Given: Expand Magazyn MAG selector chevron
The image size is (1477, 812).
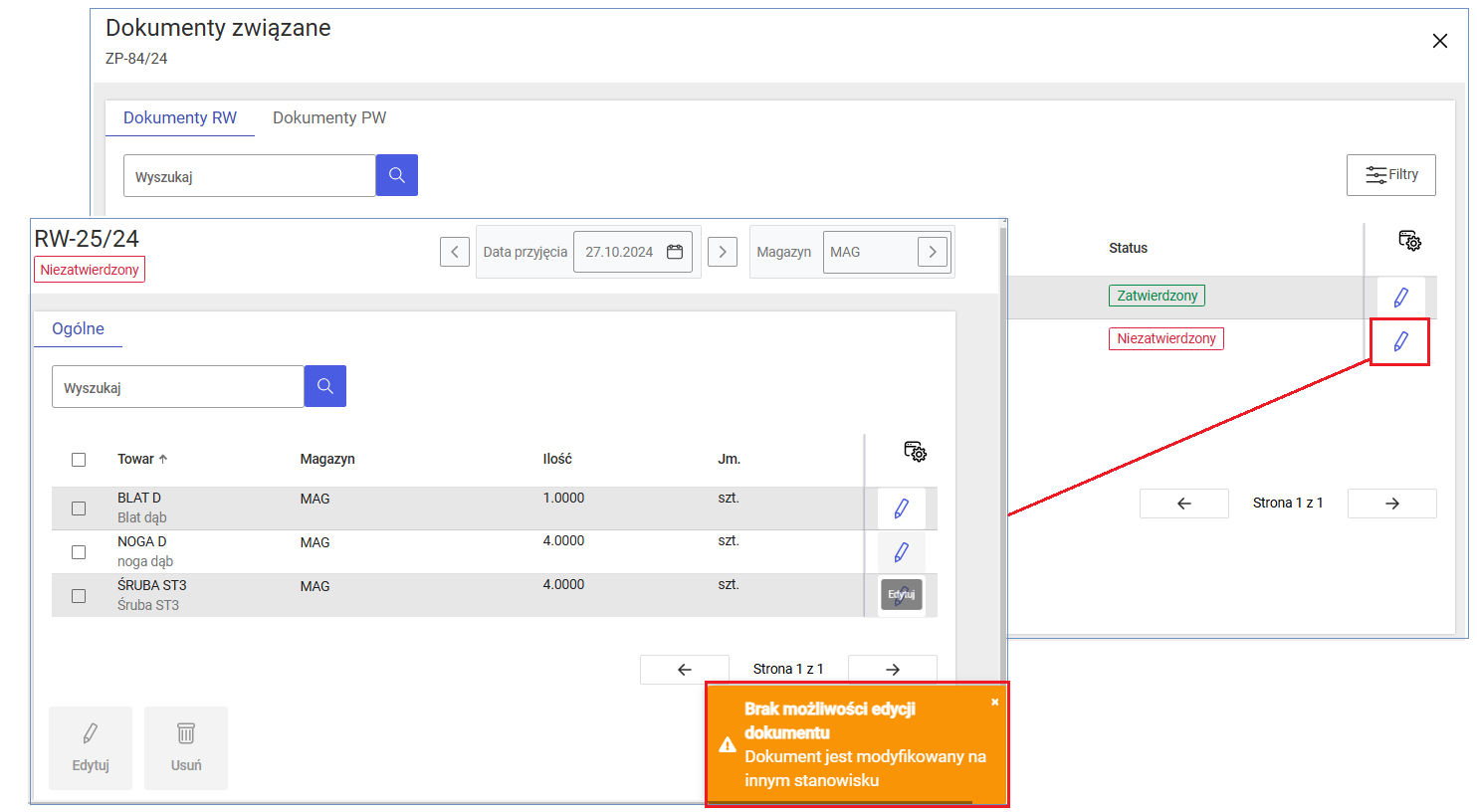Looking at the screenshot, I should pos(933,252).
